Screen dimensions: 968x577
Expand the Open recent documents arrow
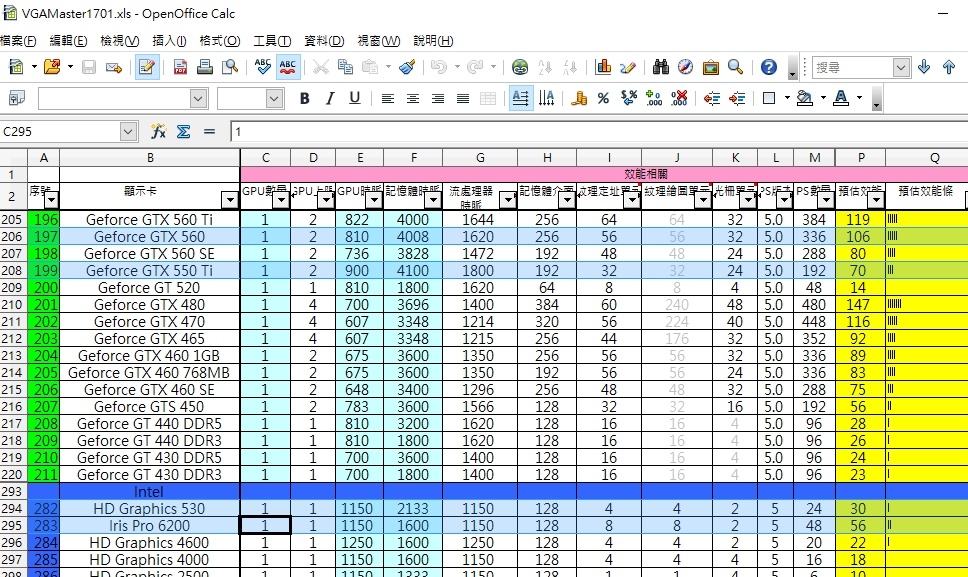pos(70,67)
